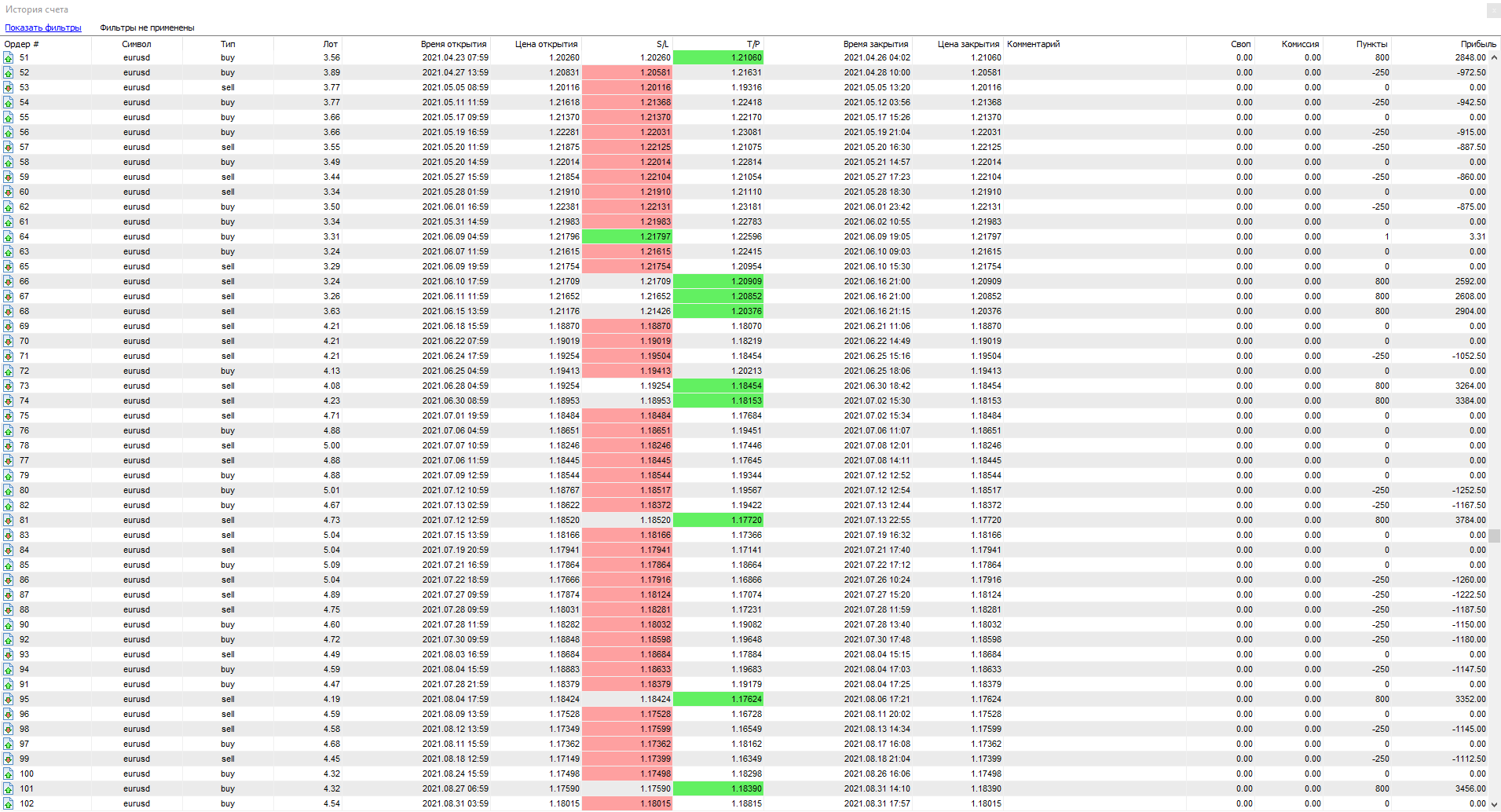Click the buy icon for order 51
Viewport: 1501px width, 812px height.
8,57
